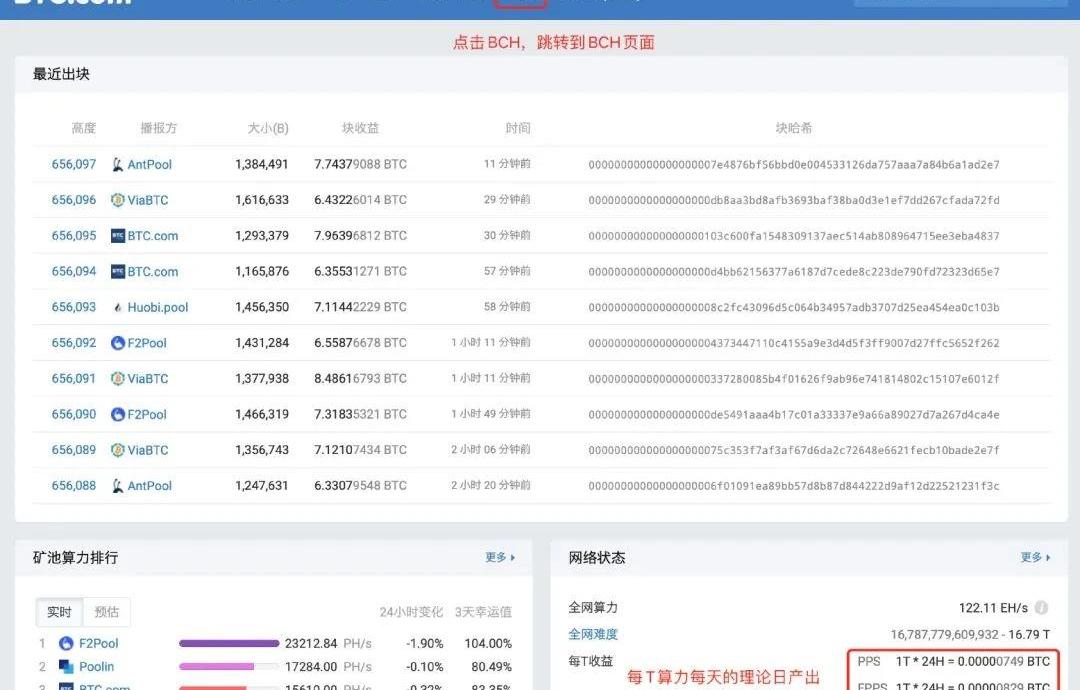Image resolution: width=1080 pixels, height=690 pixels.
Task: Click the ViaBTC icon in block 656,089 row
Action: point(118,450)
